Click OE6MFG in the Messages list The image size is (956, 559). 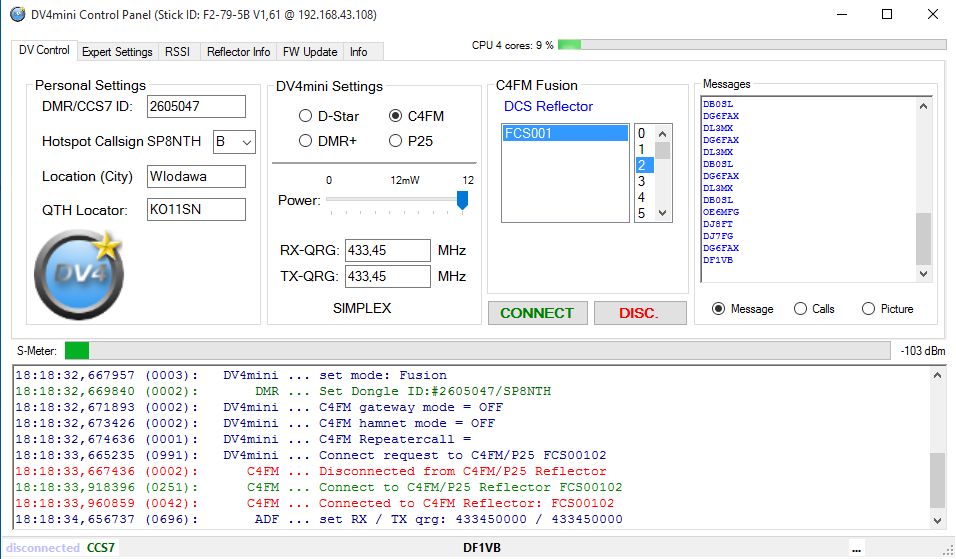[x=721, y=212]
